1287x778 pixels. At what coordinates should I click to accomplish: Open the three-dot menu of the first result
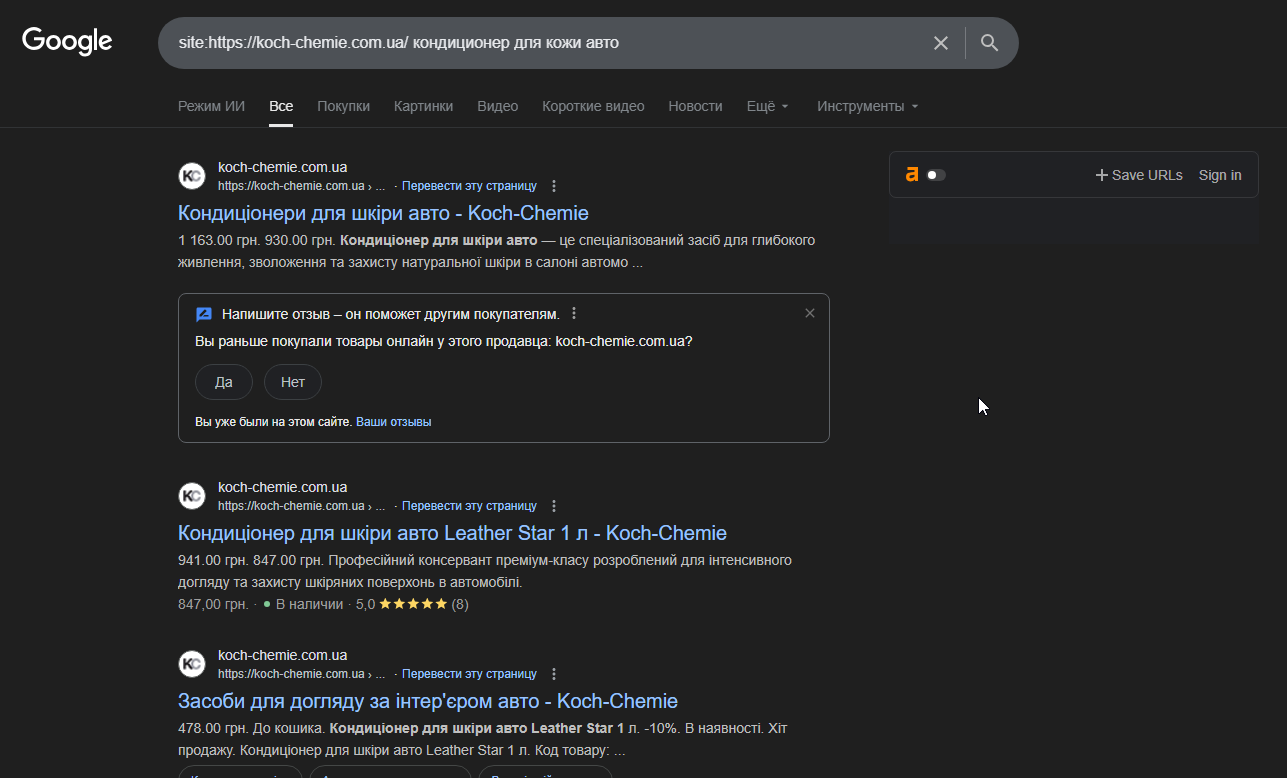(554, 186)
